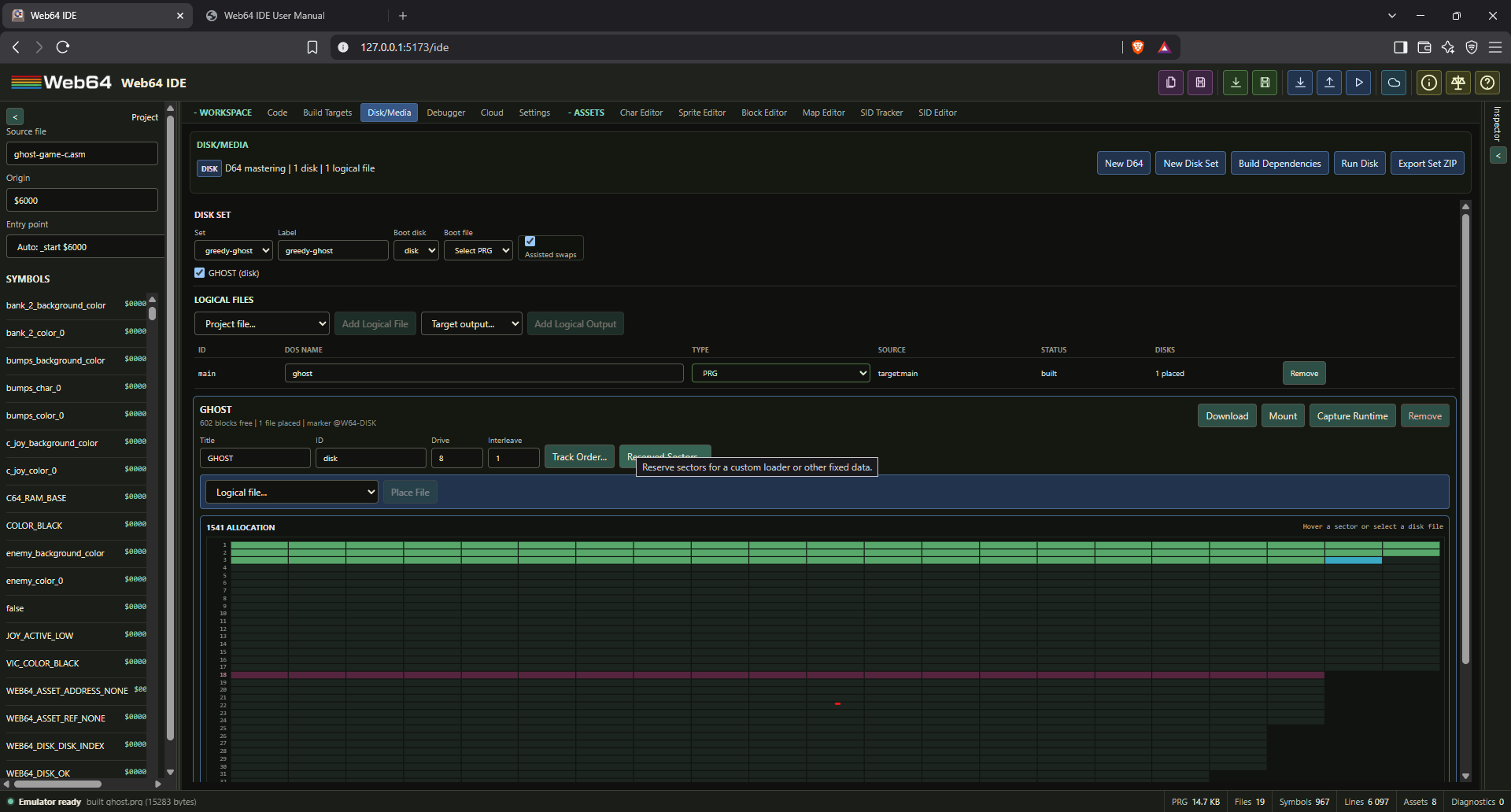This screenshot has height=812, width=1511.
Task: Click the Origin field showing $6000
Action: click(x=82, y=200)
